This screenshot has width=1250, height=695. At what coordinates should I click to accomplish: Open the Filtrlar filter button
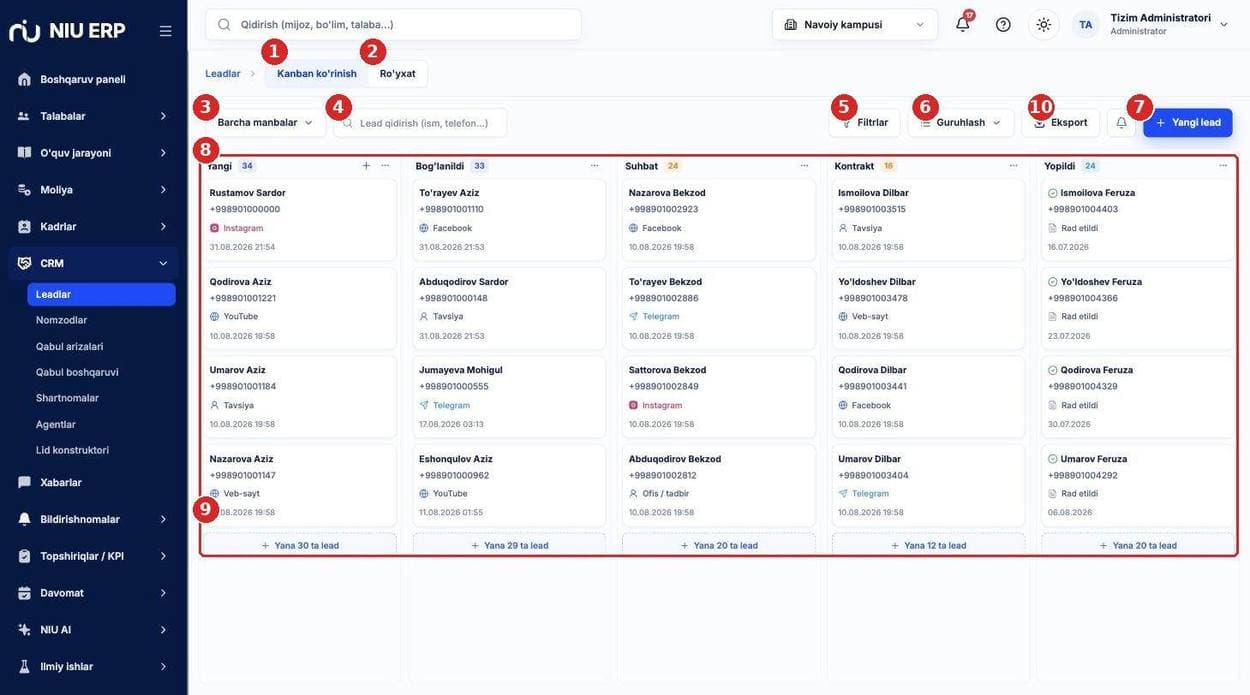pos(865,122)
